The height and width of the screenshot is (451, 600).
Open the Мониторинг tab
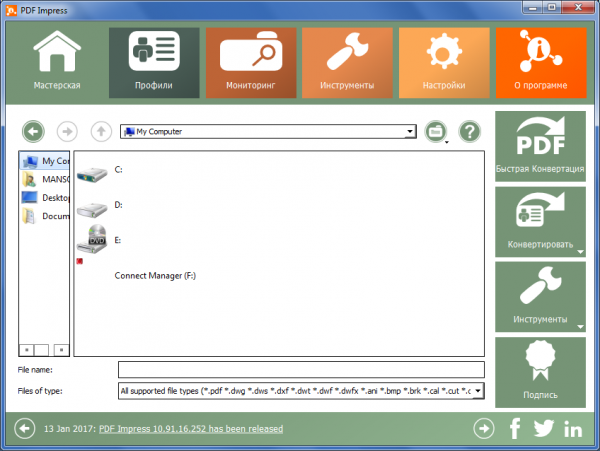click(x=251, y=62)
